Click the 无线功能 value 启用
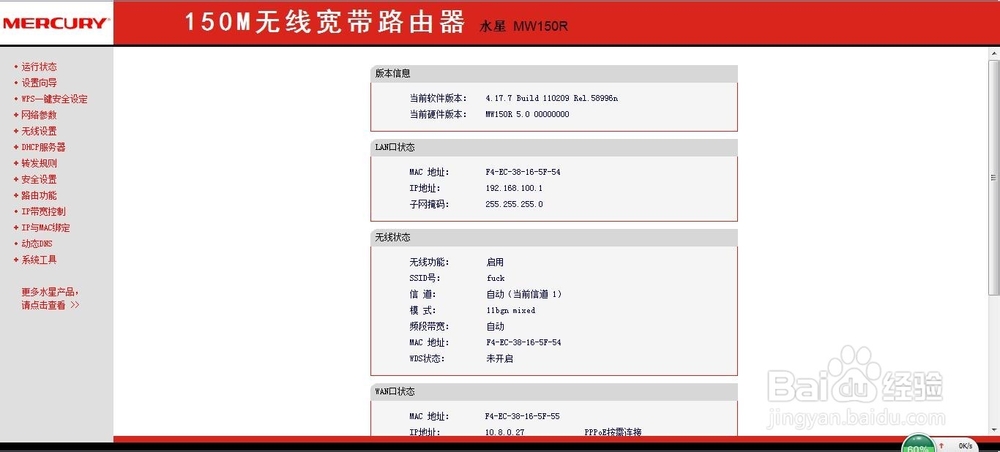 tap(494, 262)
